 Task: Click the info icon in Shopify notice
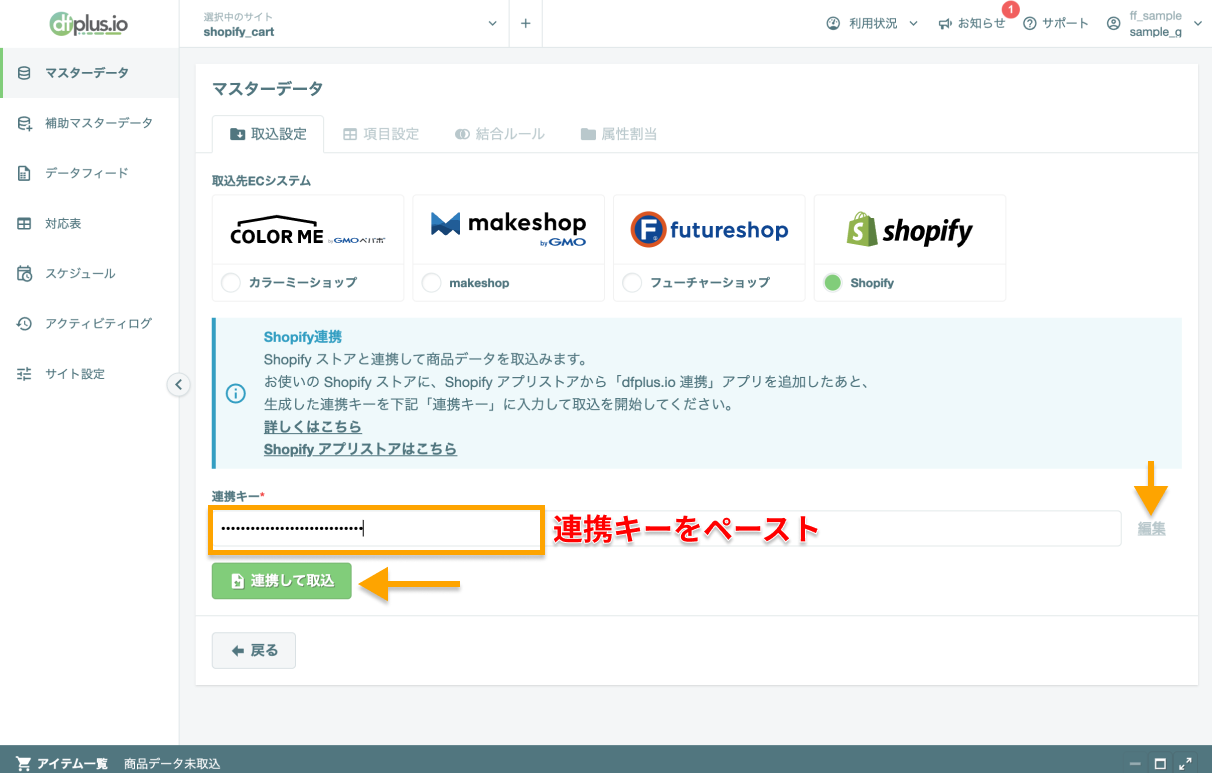[236, 393]
